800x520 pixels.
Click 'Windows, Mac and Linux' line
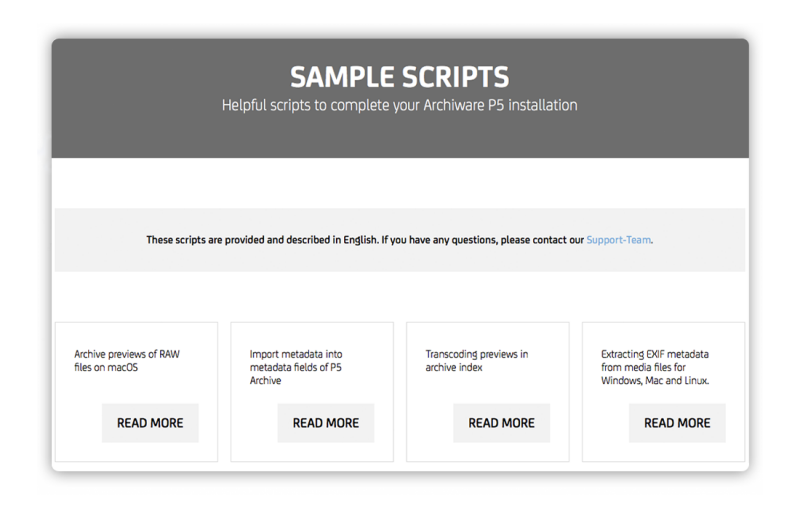[x=655, y=381]
